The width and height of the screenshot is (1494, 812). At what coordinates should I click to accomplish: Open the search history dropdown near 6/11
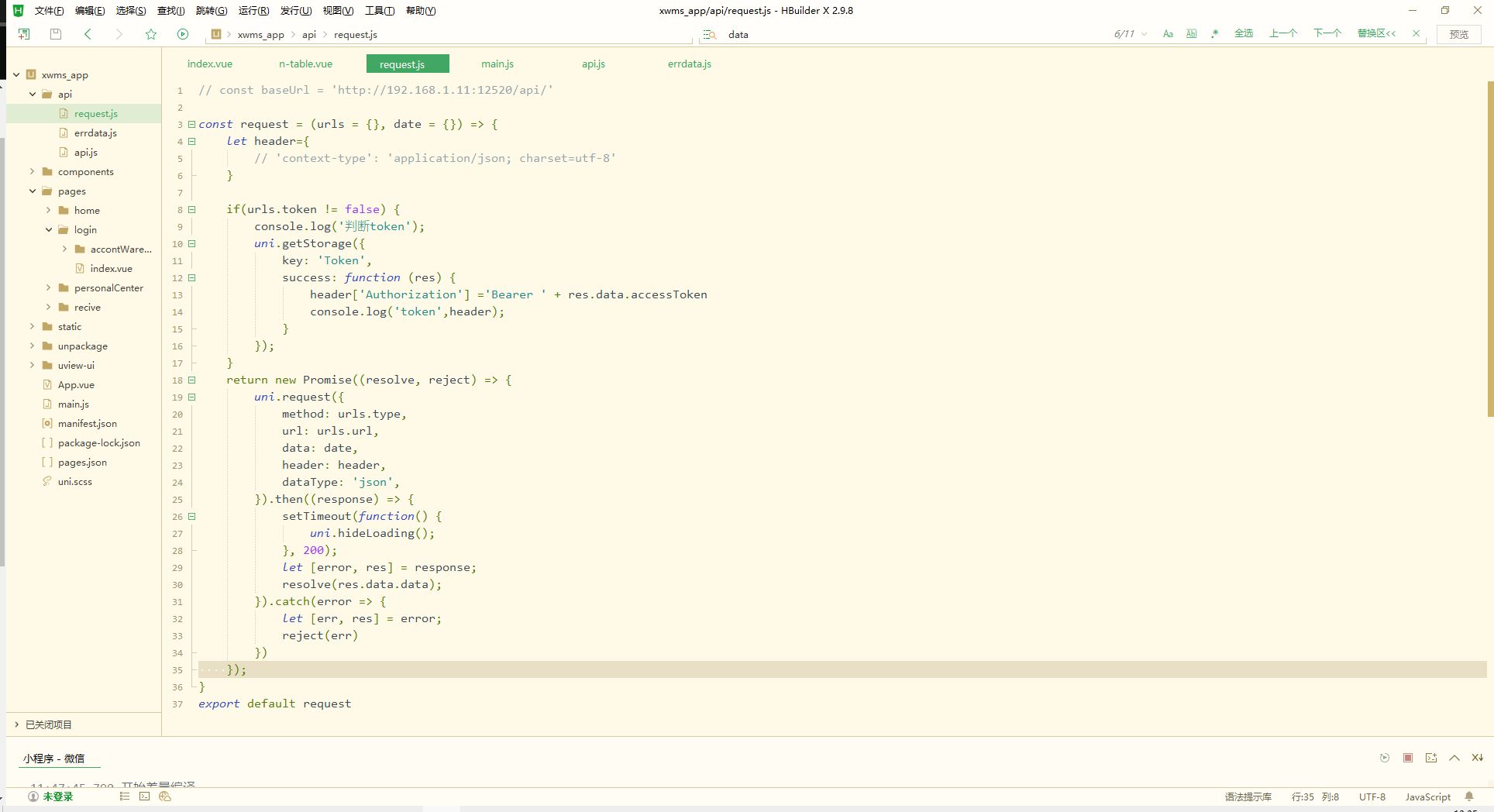1145,34
